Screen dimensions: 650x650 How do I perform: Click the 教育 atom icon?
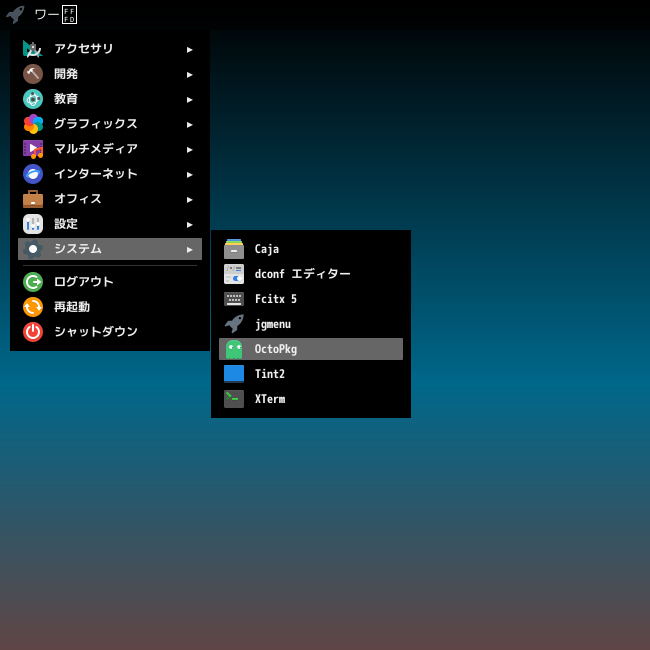[33, 99]
